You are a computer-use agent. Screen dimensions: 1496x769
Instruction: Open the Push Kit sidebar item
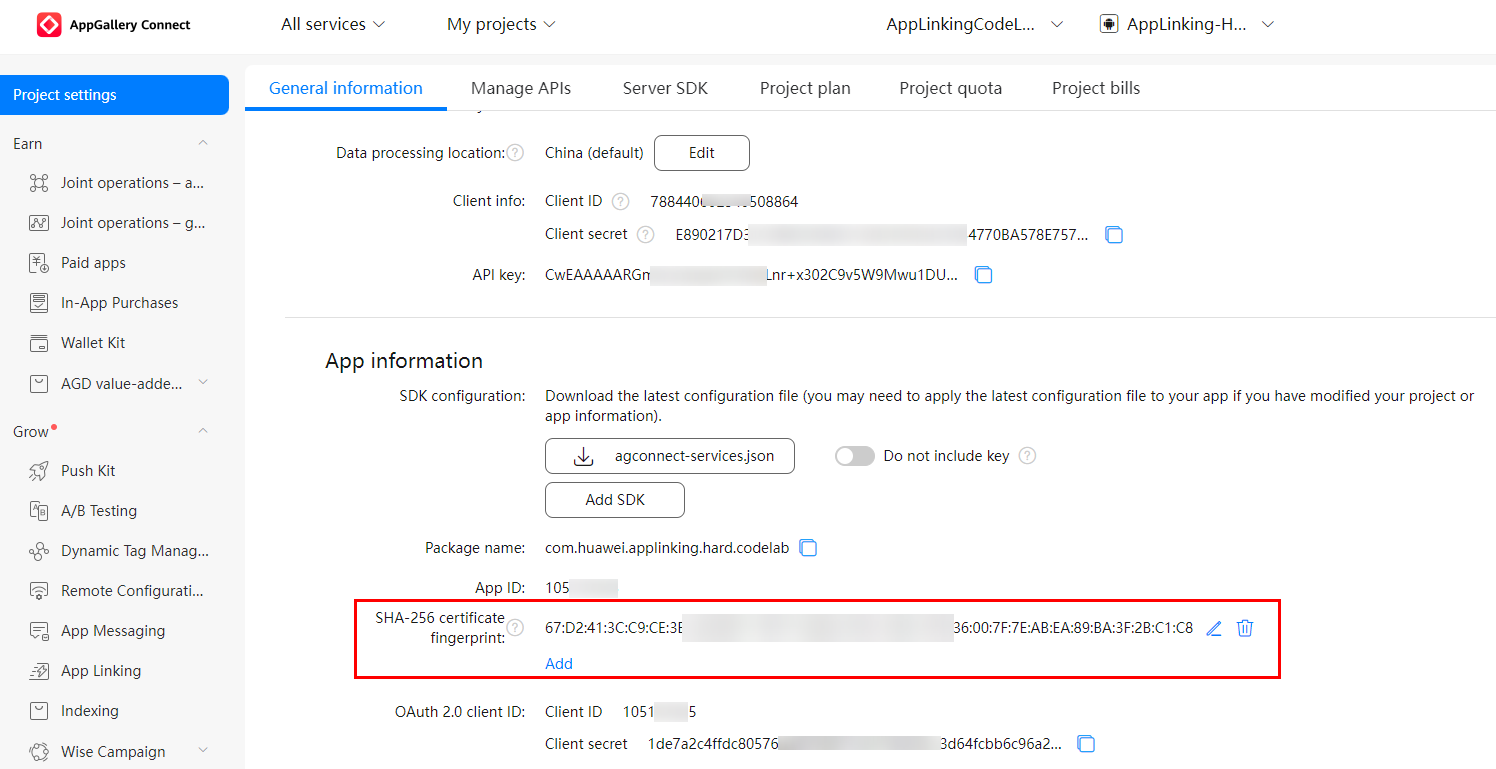[x=89, y=471]
